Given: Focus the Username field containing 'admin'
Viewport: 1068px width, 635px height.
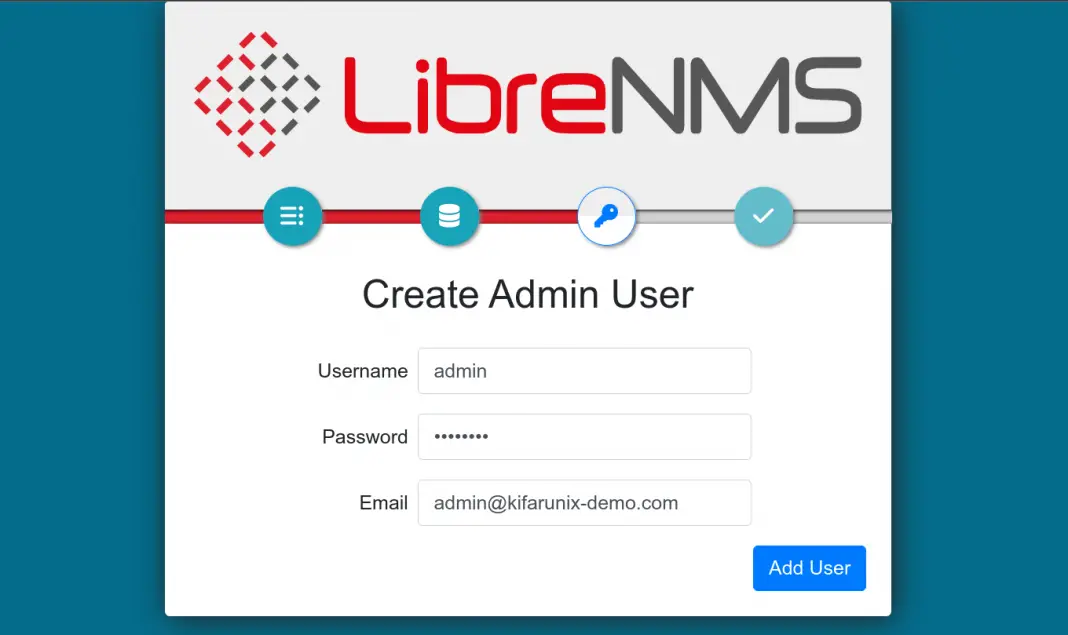Looking at the screenshot, I should (x=584, y=371).
